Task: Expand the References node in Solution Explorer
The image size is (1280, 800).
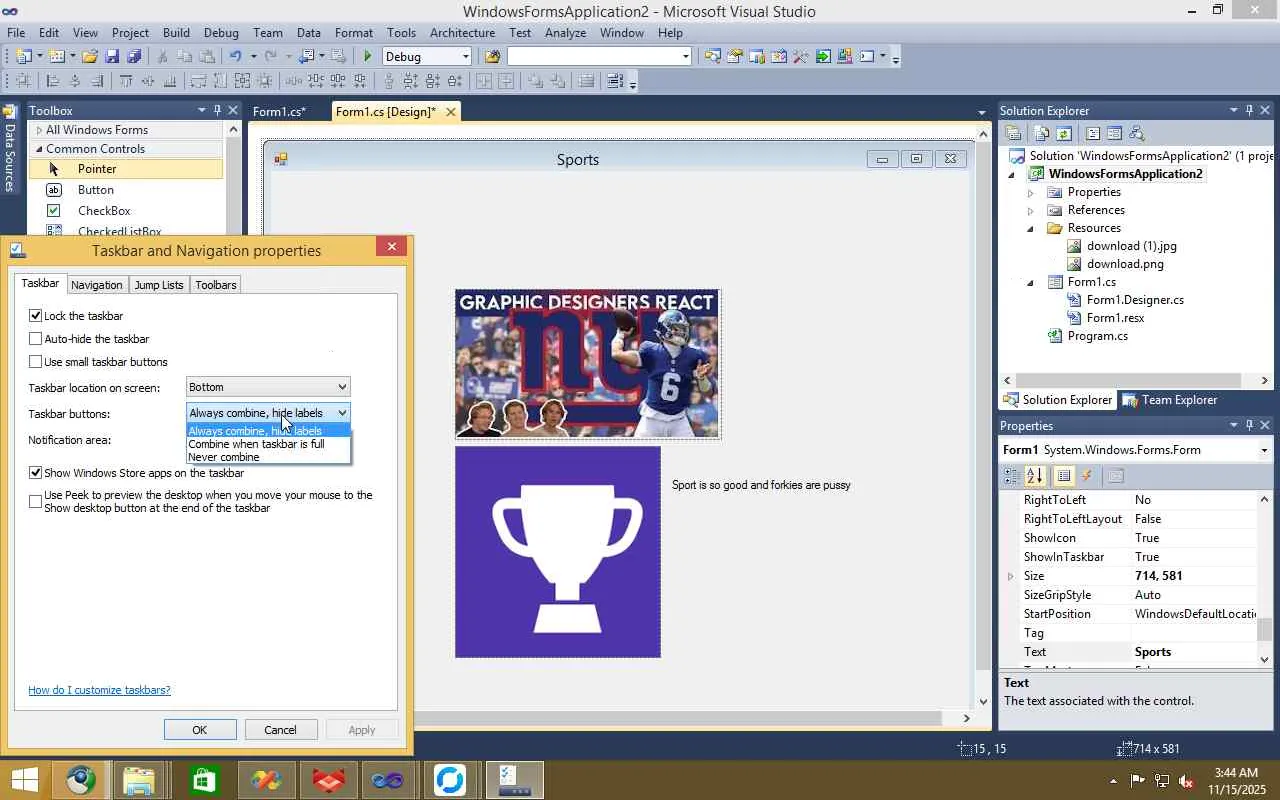Action: pyautogui.click(x=1030, y=210)
